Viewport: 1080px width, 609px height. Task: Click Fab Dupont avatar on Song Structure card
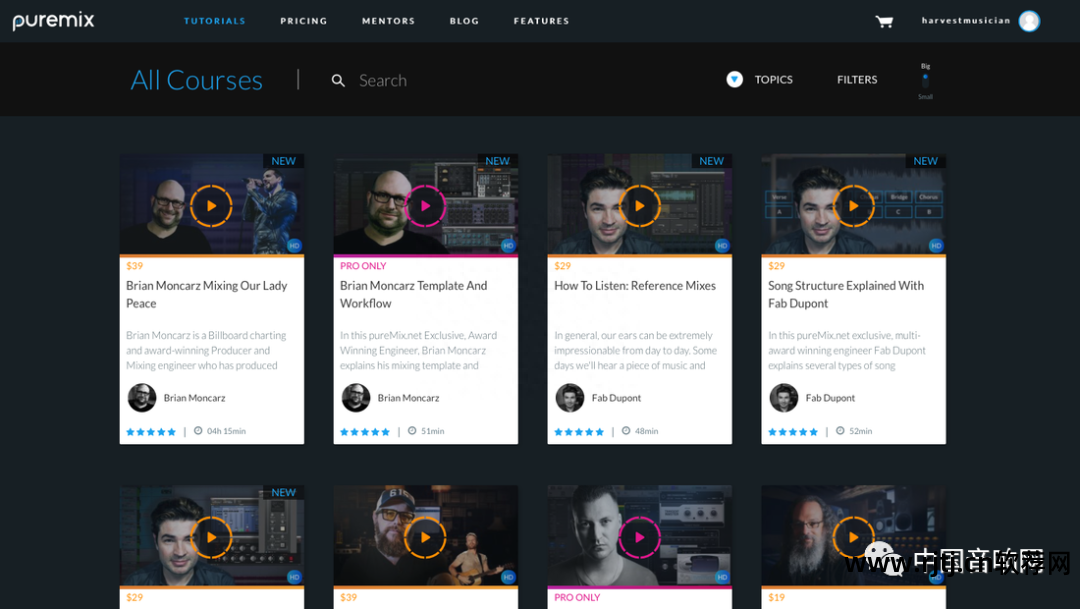click(x=784, y=398)
